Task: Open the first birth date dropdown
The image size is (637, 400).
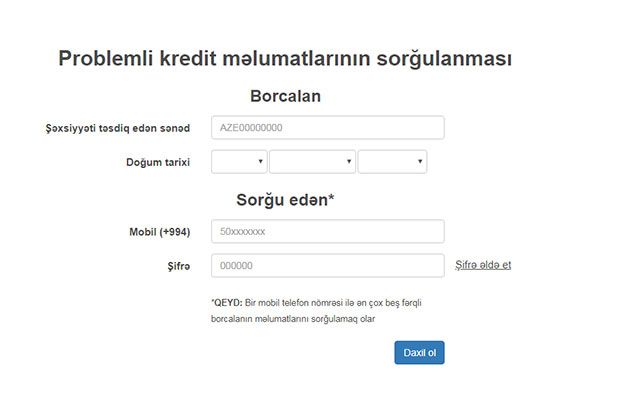Action: pos(239,162)
